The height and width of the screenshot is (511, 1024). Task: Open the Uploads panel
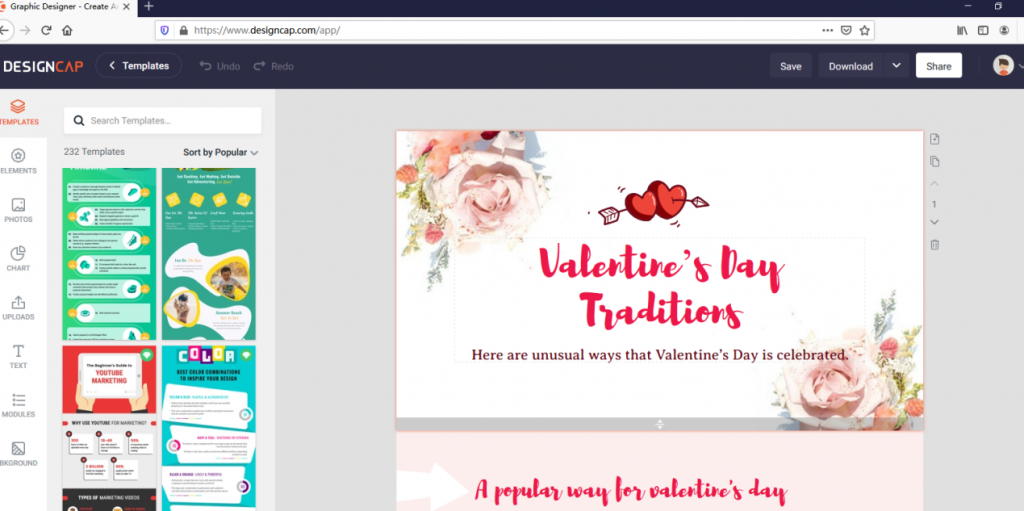pos(18,307)
